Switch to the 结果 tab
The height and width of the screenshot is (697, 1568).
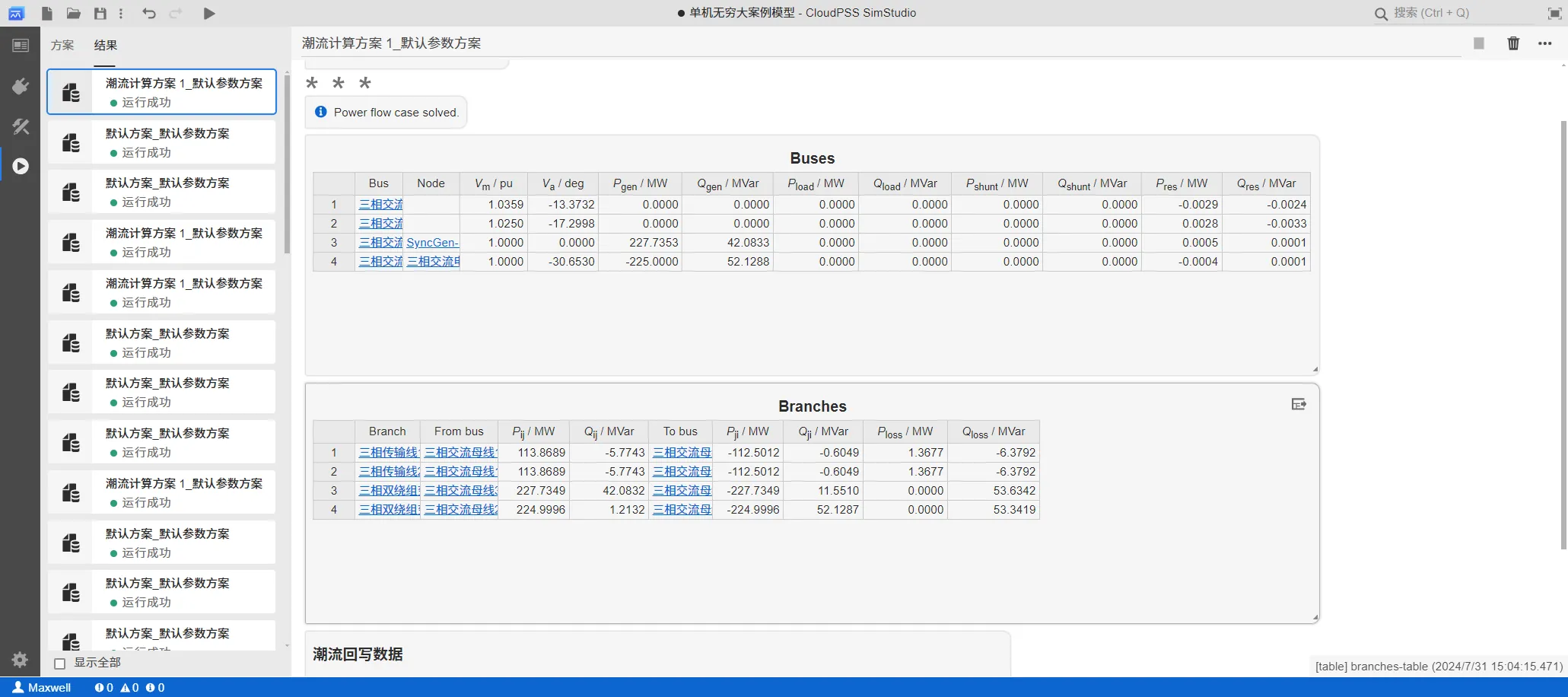coord(105,45)
